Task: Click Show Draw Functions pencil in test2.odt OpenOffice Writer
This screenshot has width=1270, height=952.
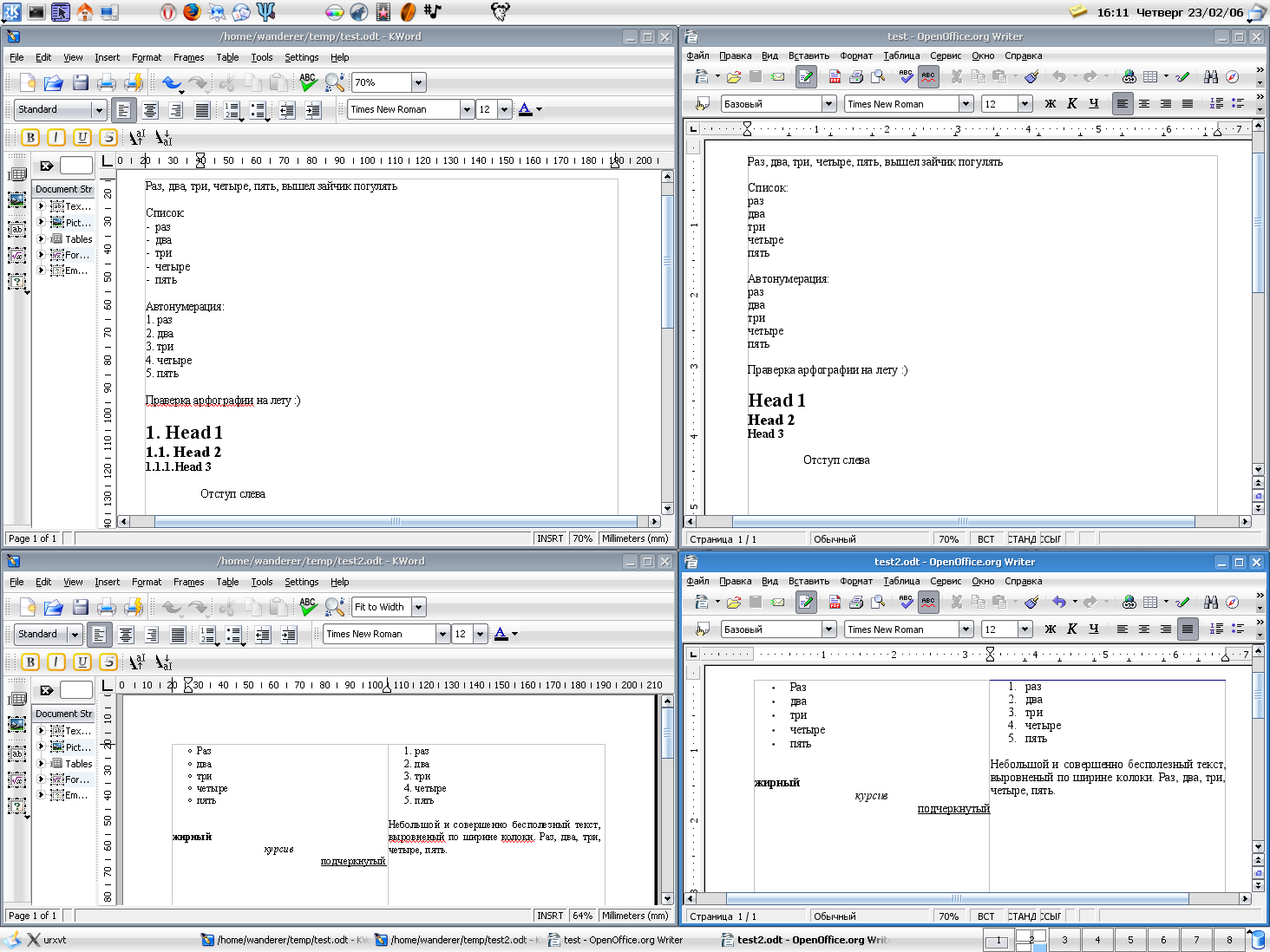Action: coord(1182,603)
